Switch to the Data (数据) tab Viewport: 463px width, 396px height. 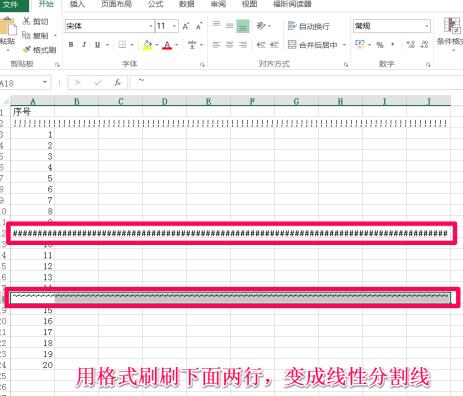pyautogui.click(x=187, y=4)
